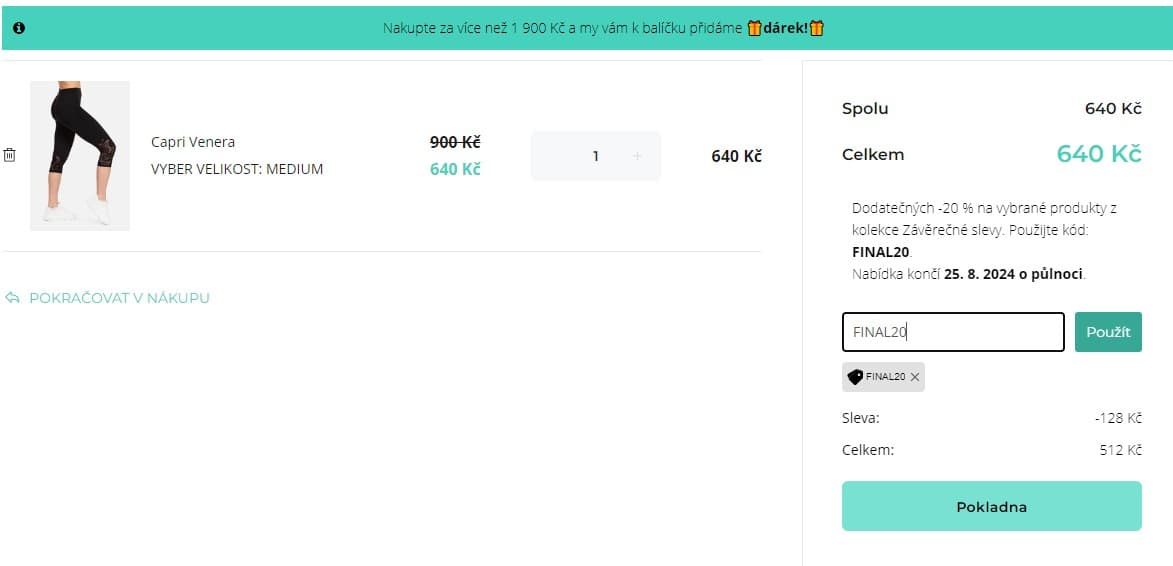Click the large teal 640 Kč total
The image size is (1173, 566).
tap(1098, 154)
